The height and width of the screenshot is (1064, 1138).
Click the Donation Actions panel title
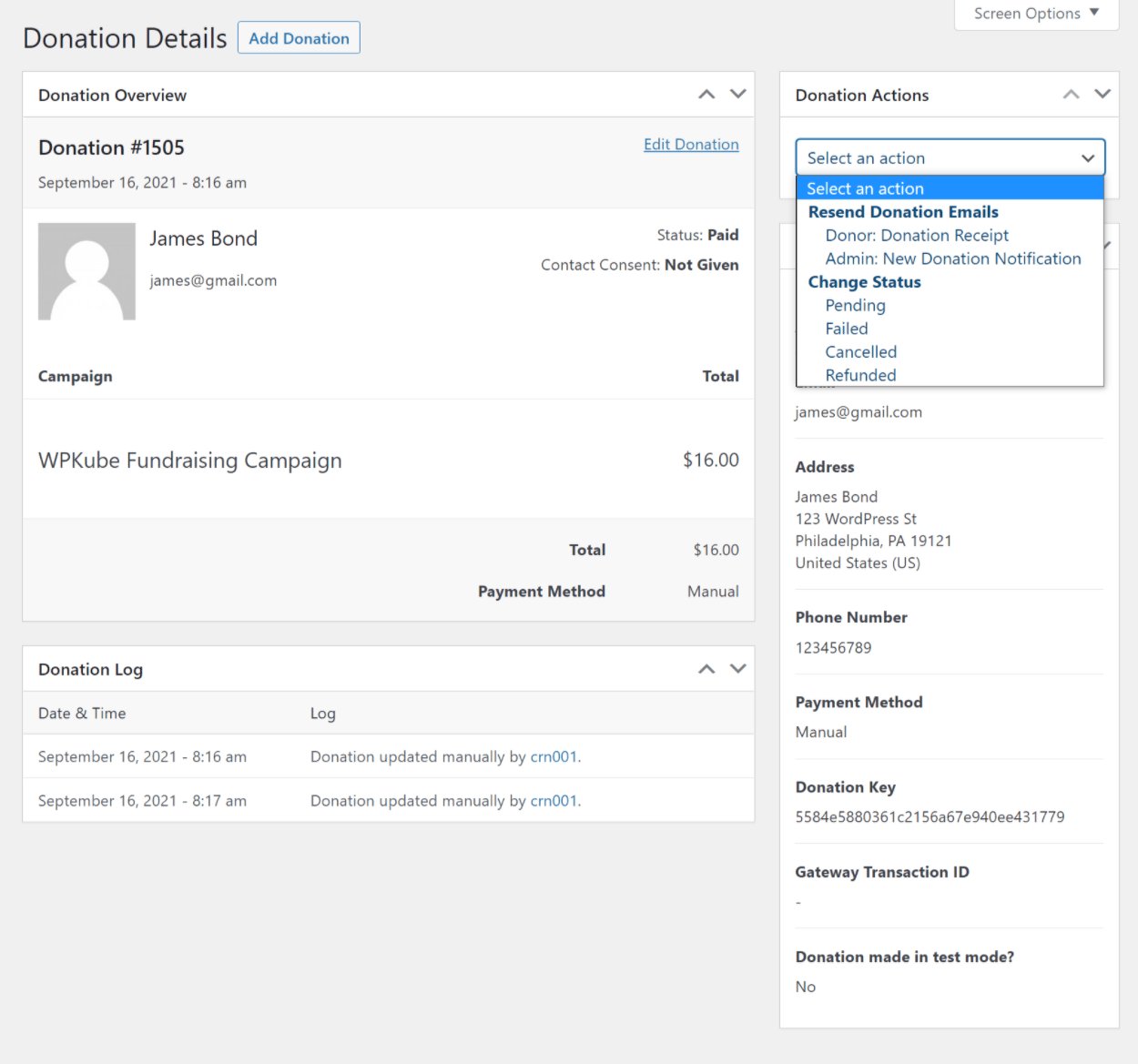862,96
